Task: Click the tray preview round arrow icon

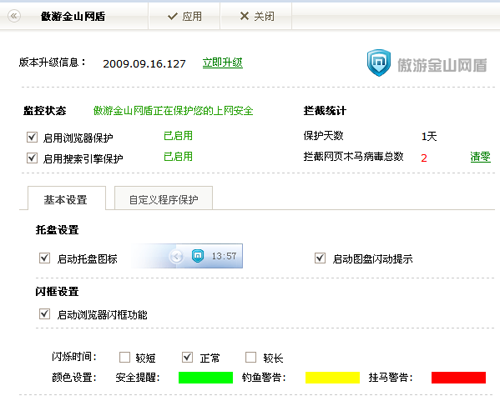Action: coord(176,256)
